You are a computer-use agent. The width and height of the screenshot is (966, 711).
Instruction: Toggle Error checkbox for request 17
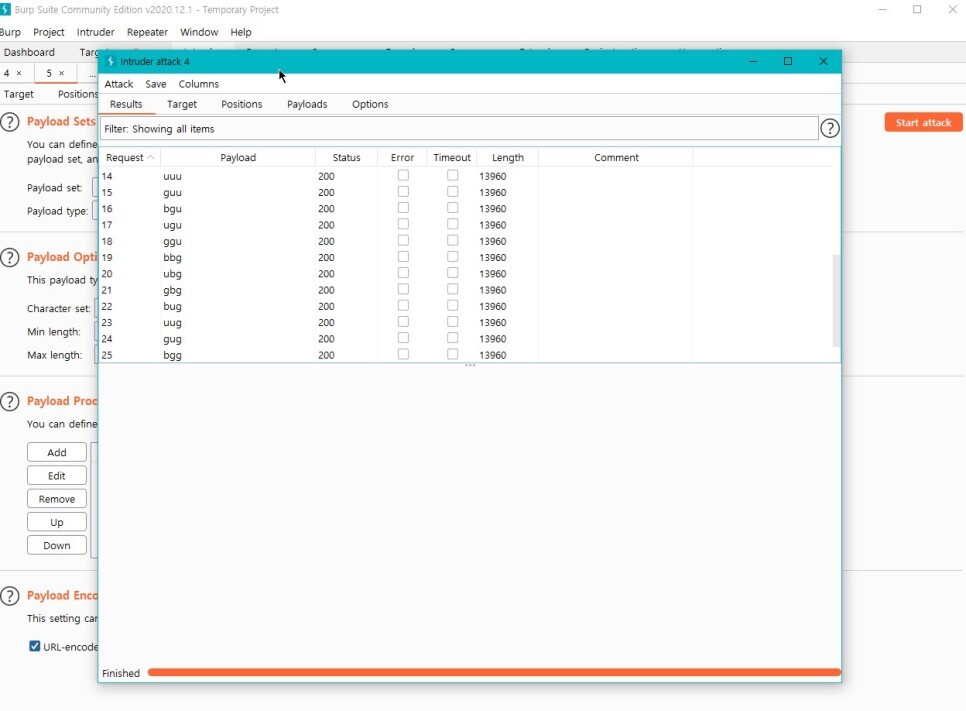click(x=403, y=224)
